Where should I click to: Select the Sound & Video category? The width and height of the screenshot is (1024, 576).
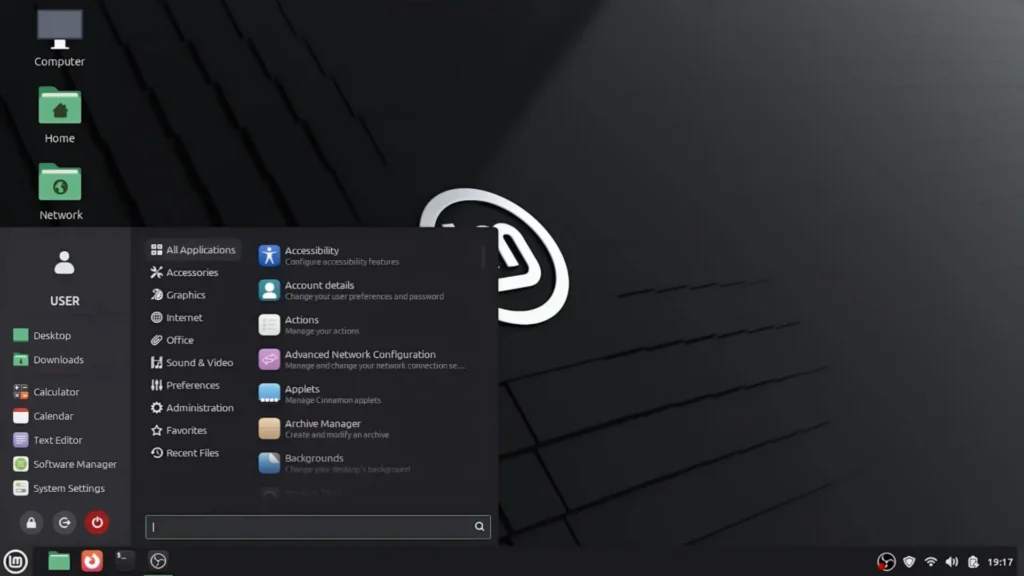tap(193, 362)
